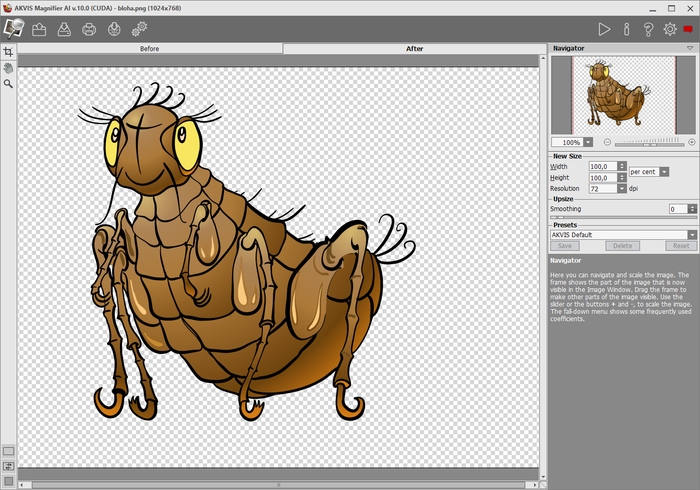Click the vertical scrollbar up arrow
Viewport: 700px width, 490px height.
pos(543,59)
